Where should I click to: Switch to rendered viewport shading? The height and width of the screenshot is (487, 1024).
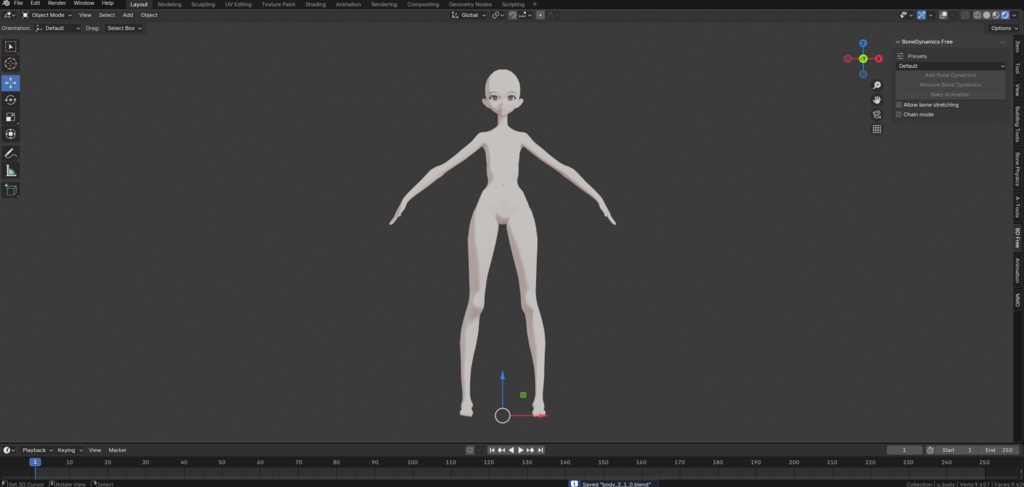point(1005,15)
